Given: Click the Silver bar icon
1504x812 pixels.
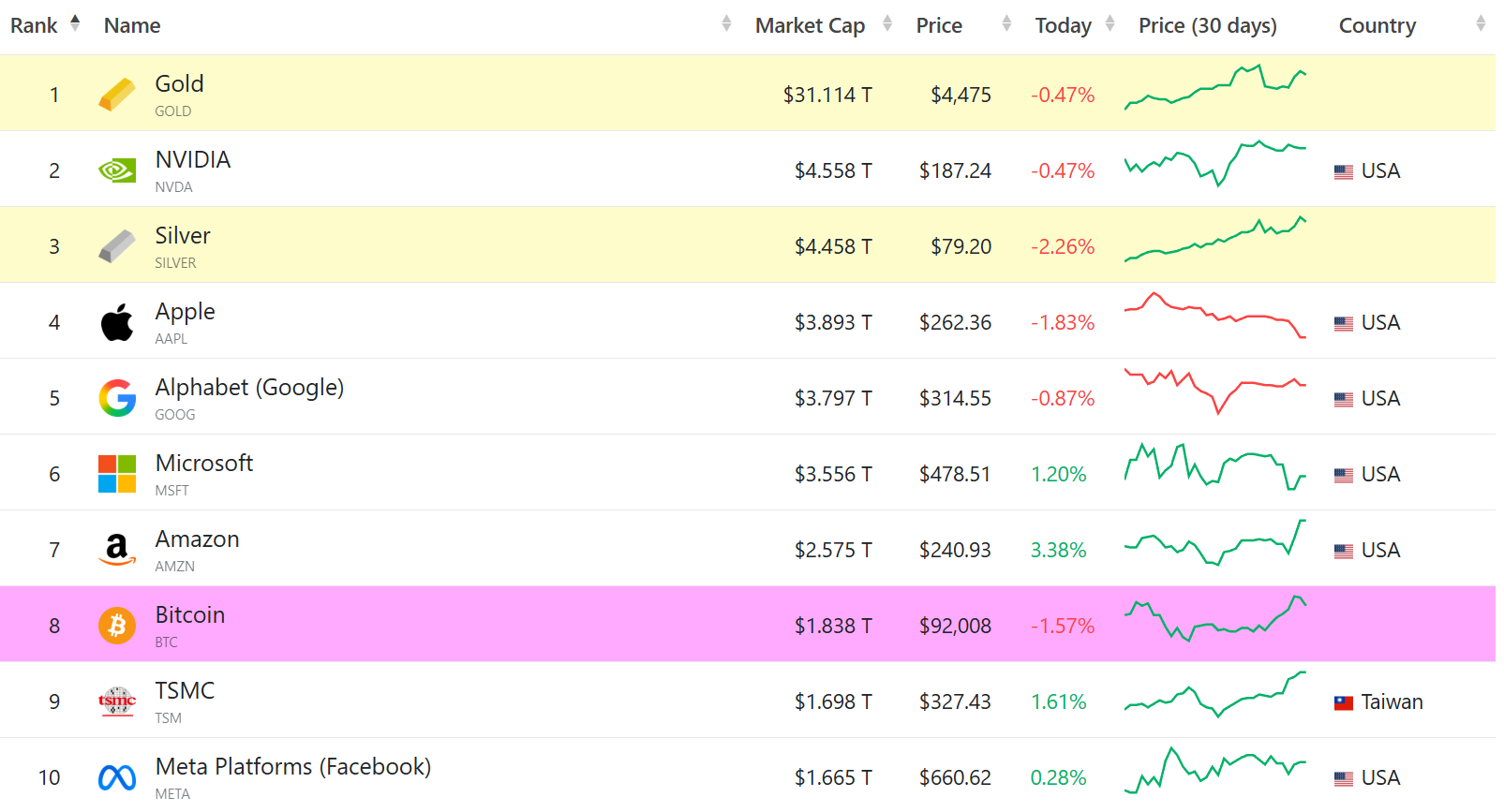Looking at the screenshot, I should (117, 246).
